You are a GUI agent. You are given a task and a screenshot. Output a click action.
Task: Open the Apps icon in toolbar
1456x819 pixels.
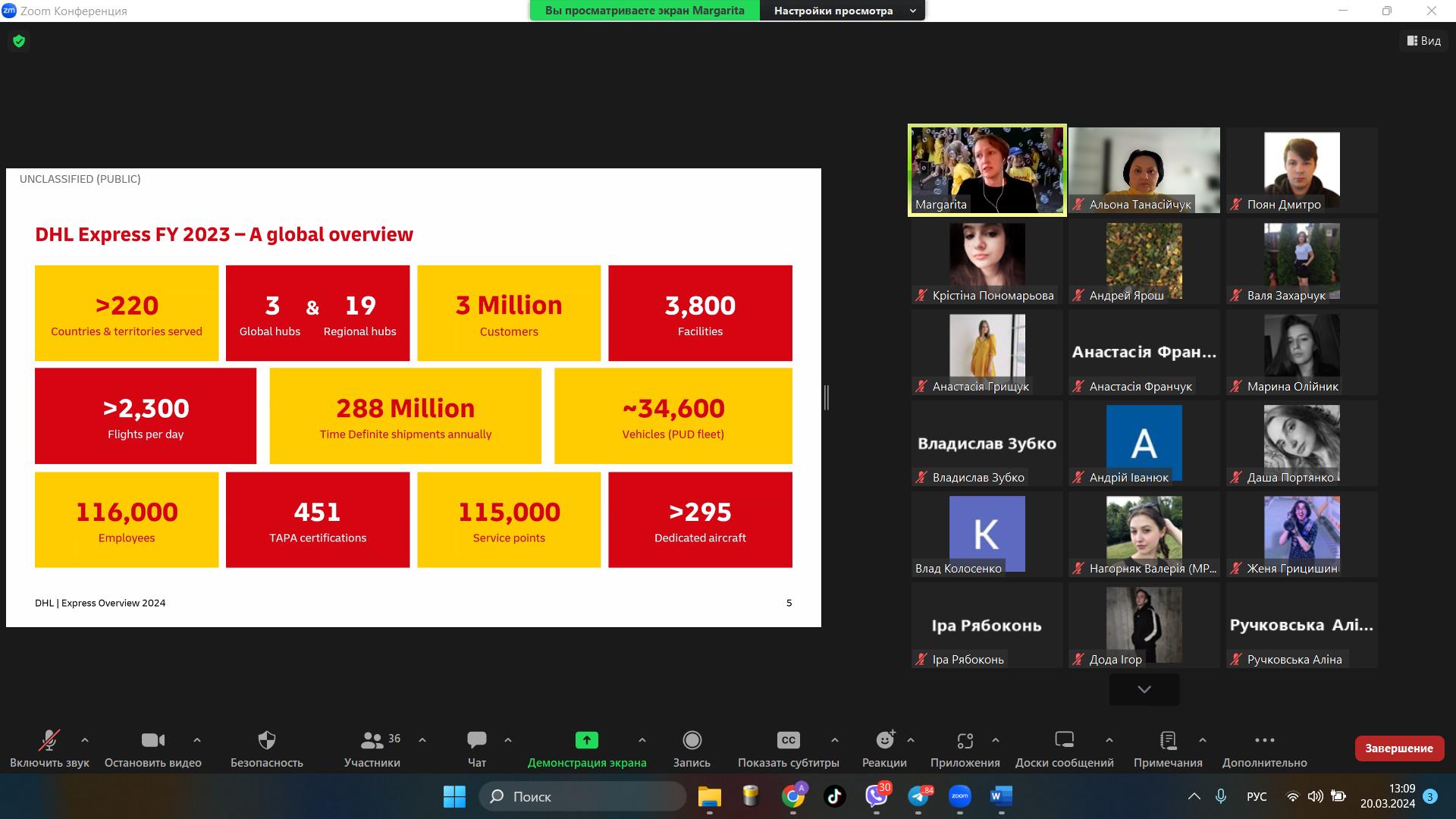(965, 740)
